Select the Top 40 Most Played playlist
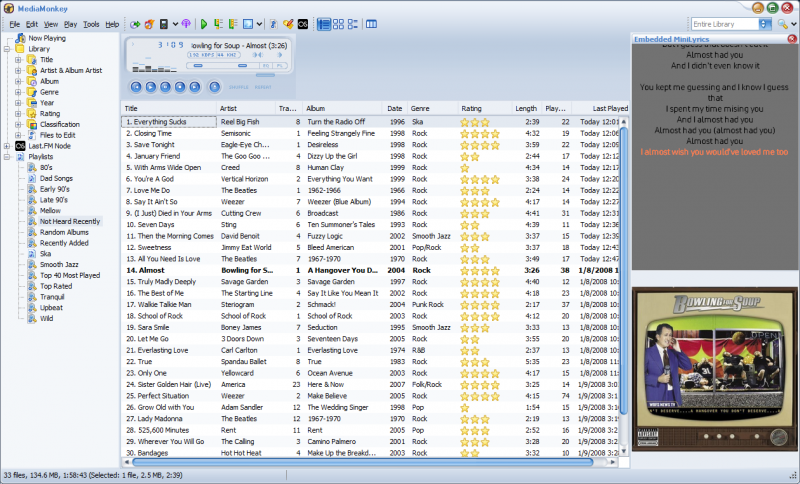 [x=69, y=274]
